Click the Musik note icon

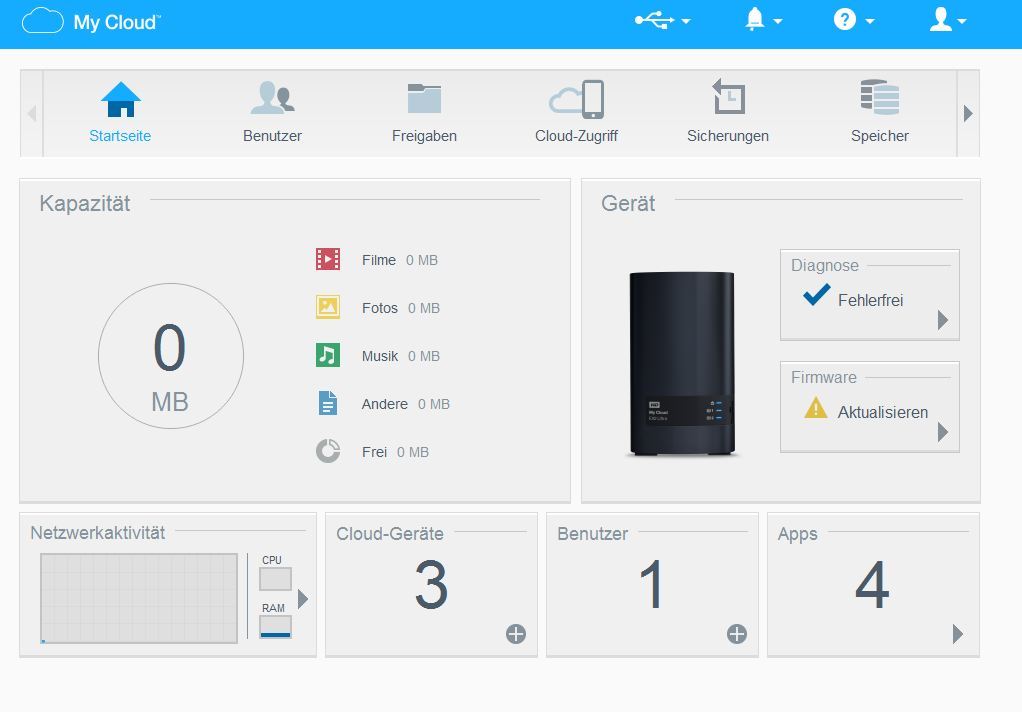tap(328, 355)
